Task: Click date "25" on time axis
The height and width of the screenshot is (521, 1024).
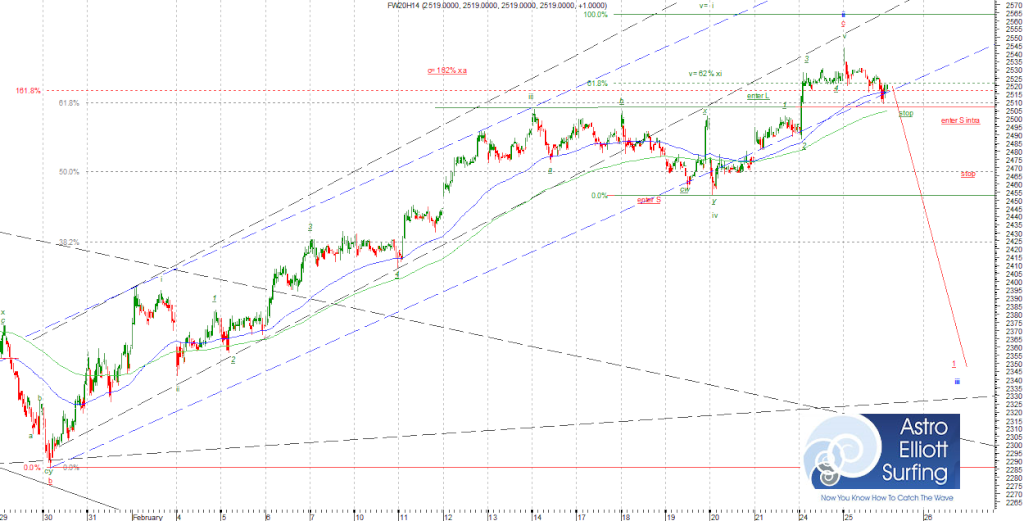Action: (848, 516)
